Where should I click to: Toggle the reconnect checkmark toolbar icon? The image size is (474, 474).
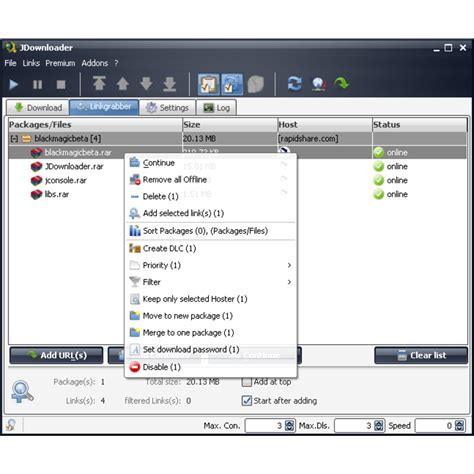pos(232,84)
